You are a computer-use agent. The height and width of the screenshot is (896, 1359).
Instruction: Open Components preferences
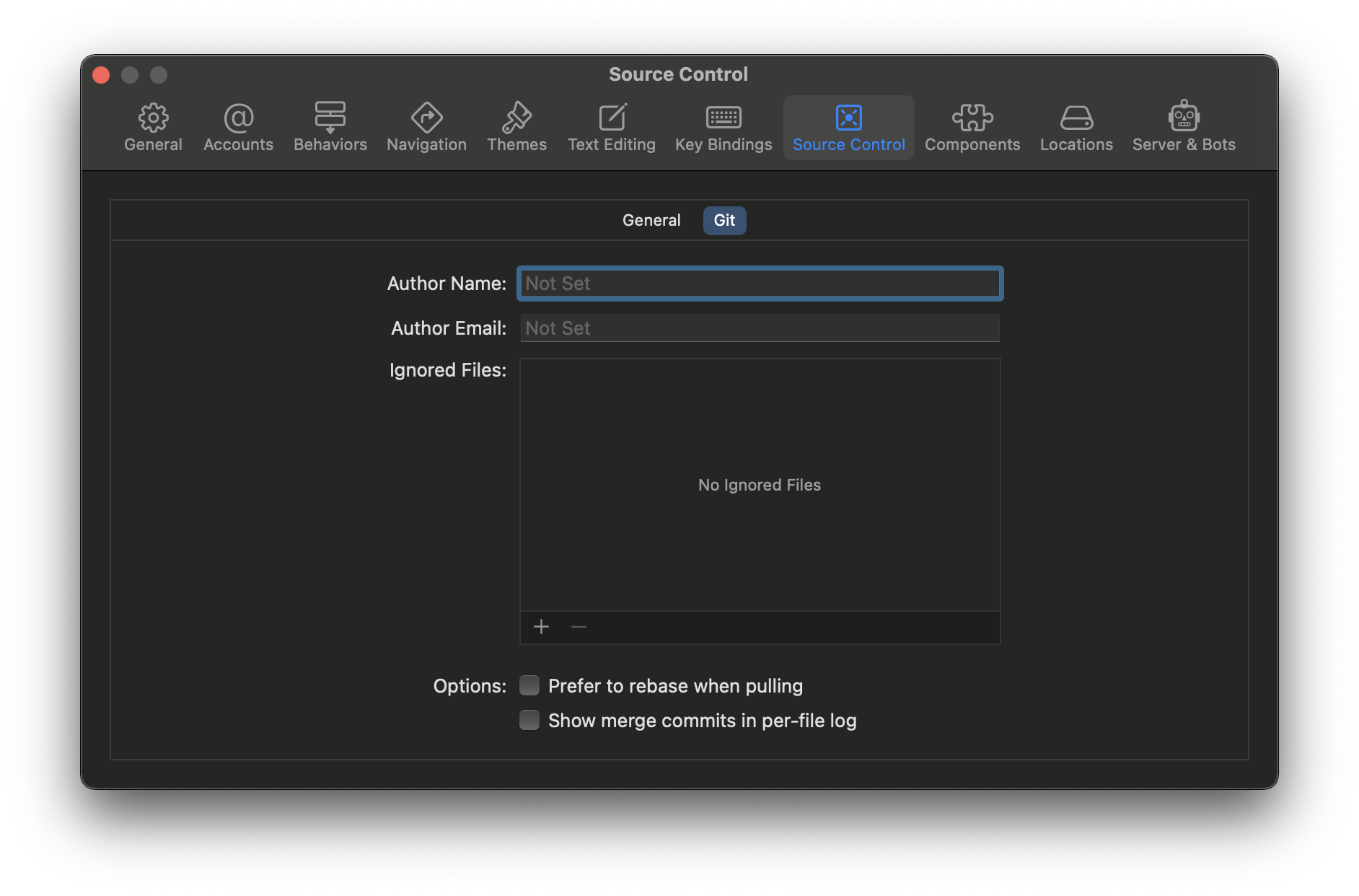click(972, 127)
